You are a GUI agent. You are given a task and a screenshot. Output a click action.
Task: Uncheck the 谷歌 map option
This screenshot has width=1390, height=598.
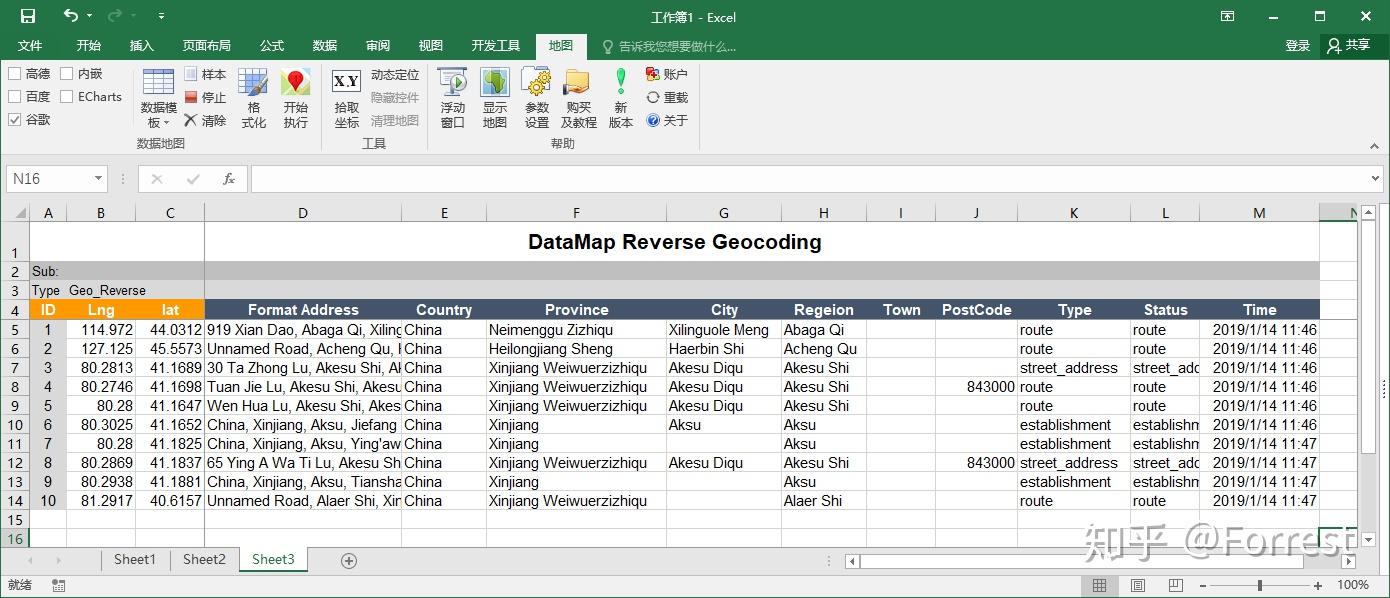(x=17, y=119)
